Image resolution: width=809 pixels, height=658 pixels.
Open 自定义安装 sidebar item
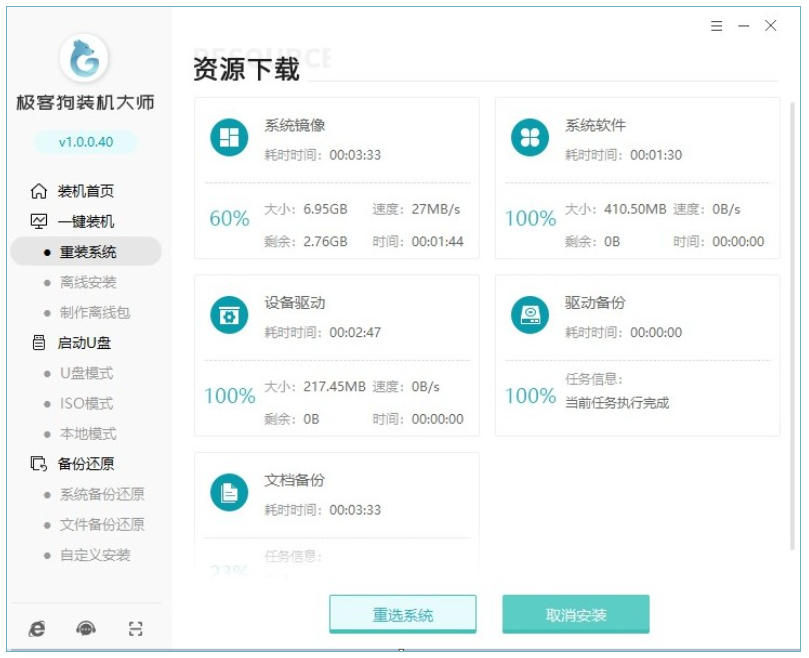click(x=95, y=555)
